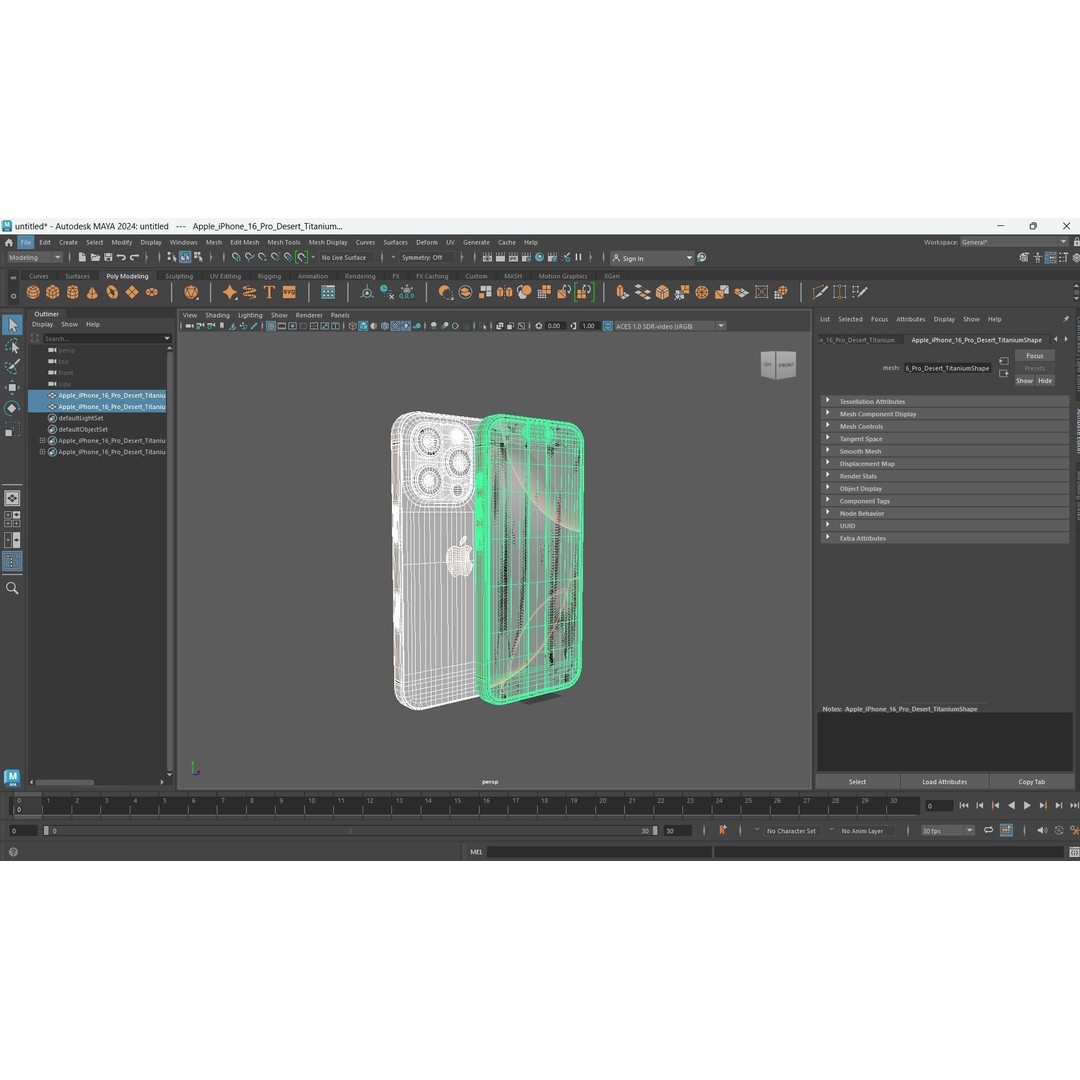Open the Workspace General dropdown
1080x1080 pixels.
pyautogui.click(x=1014, y=242)
